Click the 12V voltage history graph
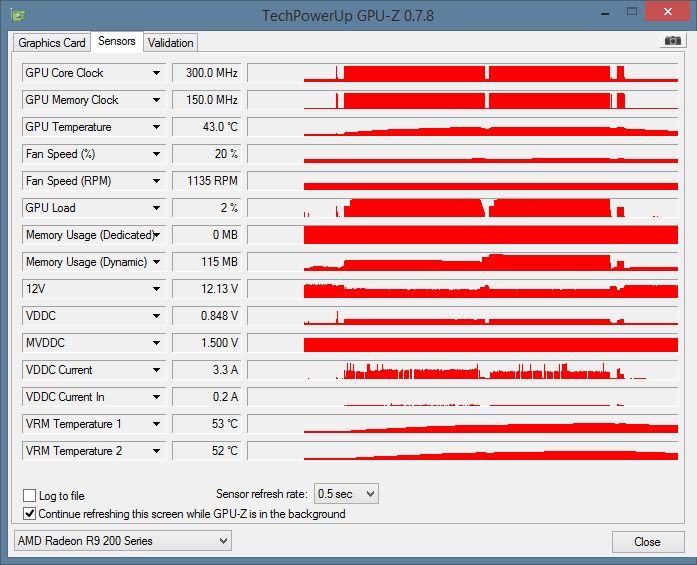 [463, 289]
